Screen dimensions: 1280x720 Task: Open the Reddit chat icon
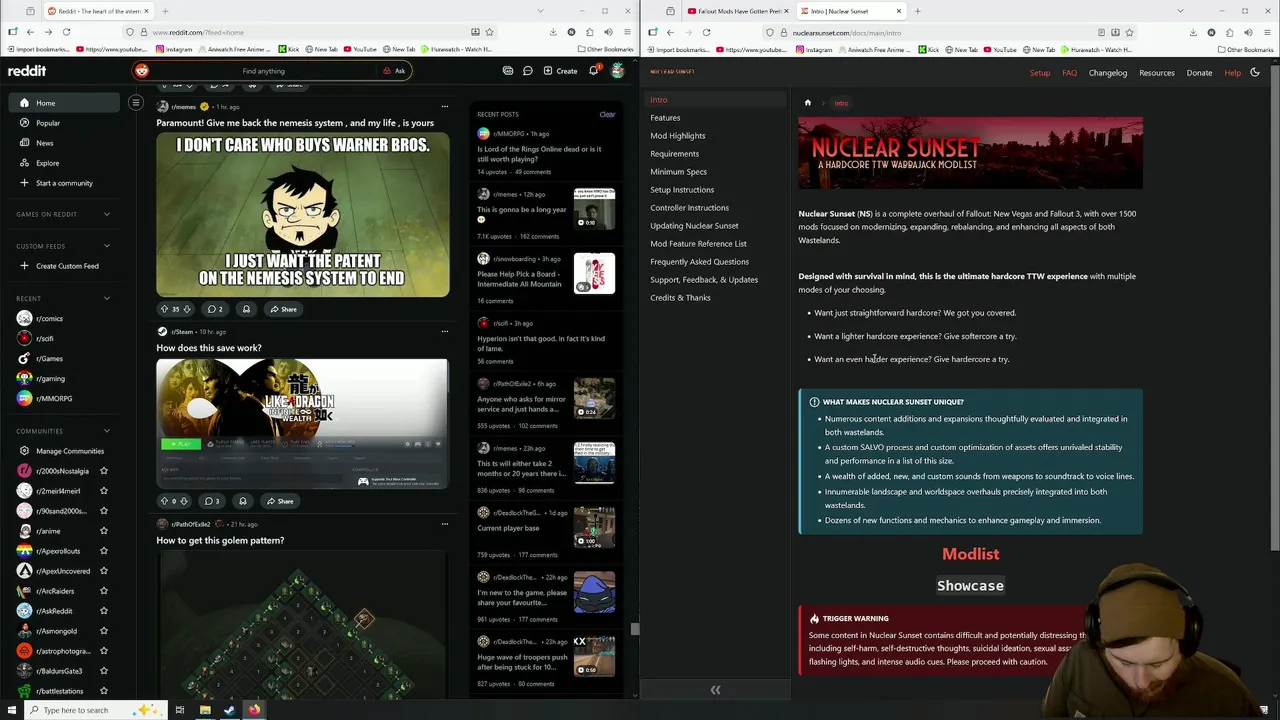coord(527,71)
